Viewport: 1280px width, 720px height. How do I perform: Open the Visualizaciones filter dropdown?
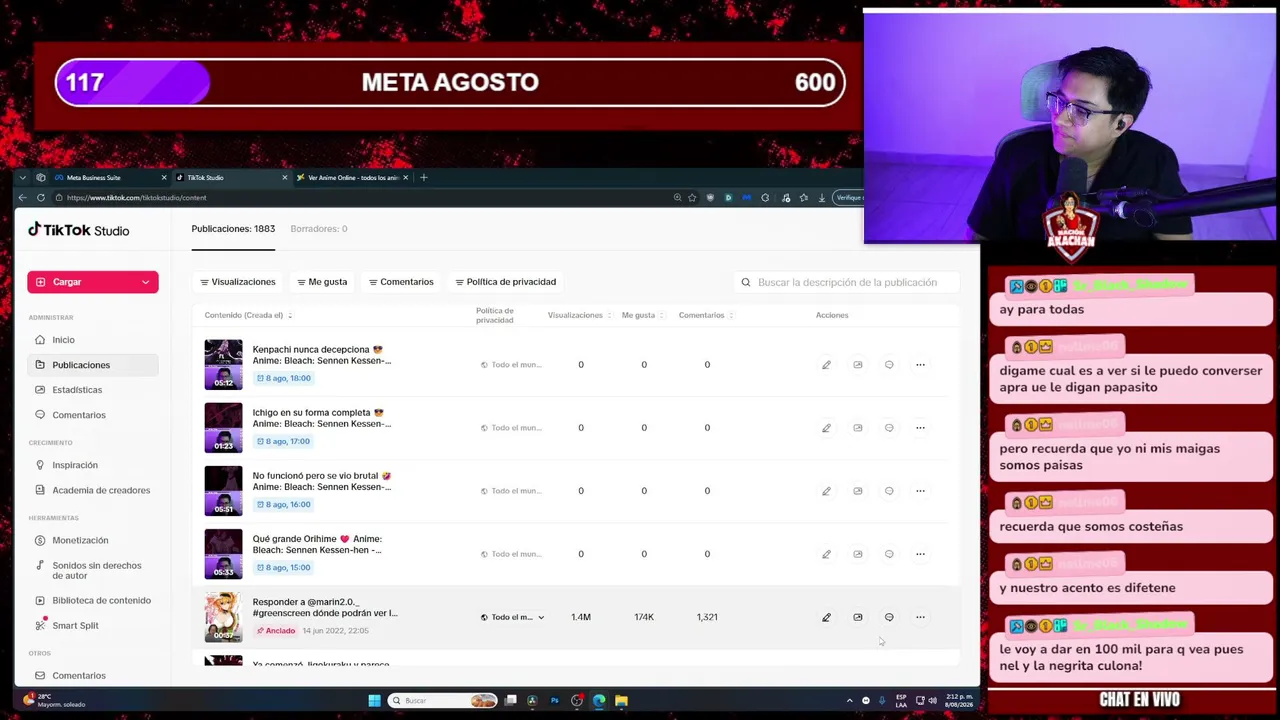tap(238, 282)
